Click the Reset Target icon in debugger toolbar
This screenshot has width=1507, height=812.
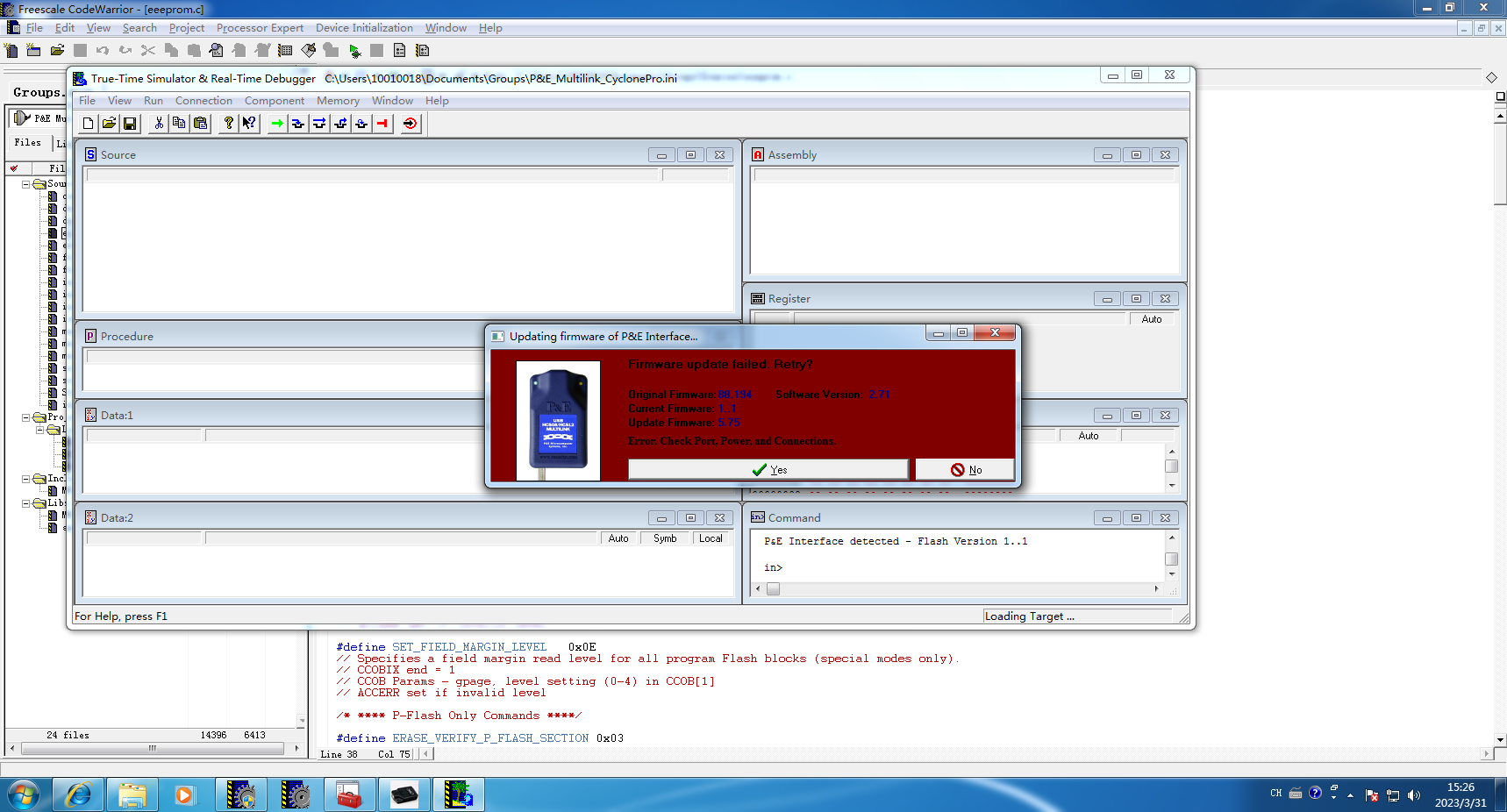pos(410,124)
